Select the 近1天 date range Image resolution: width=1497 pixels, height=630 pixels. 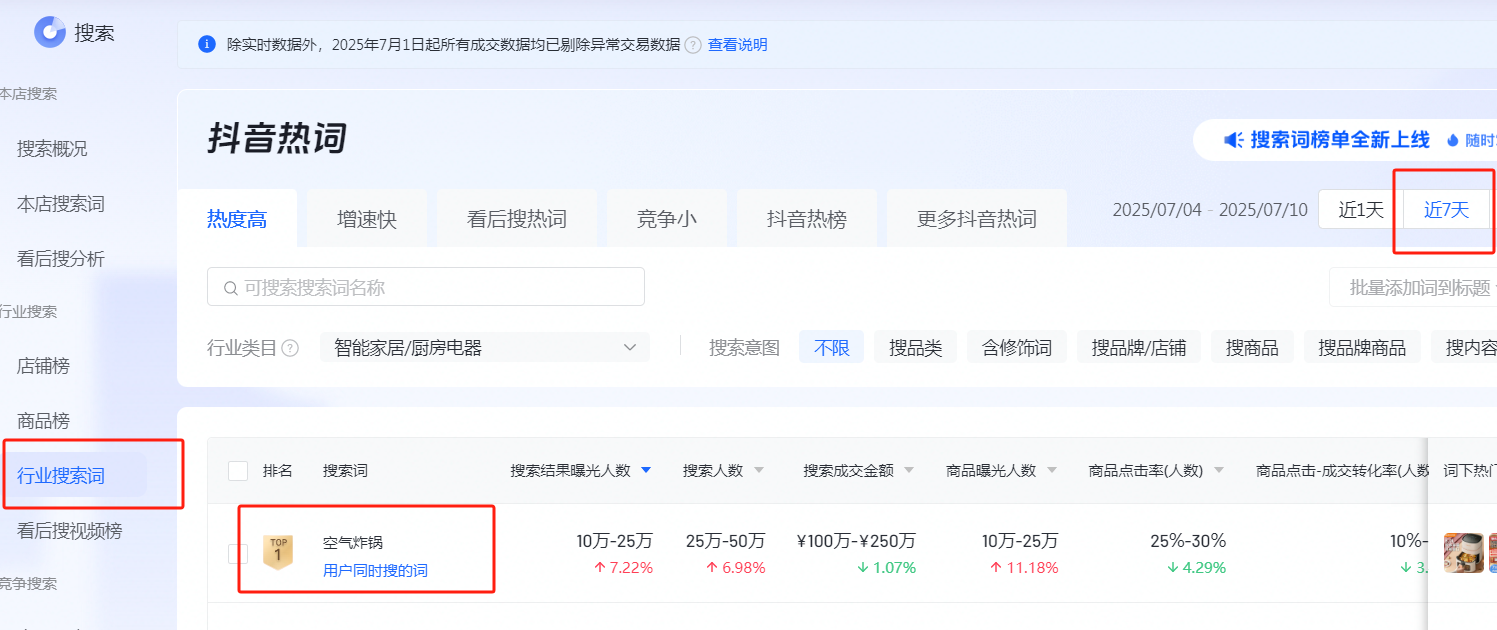pyautogui.click(x=1361, y=210)
